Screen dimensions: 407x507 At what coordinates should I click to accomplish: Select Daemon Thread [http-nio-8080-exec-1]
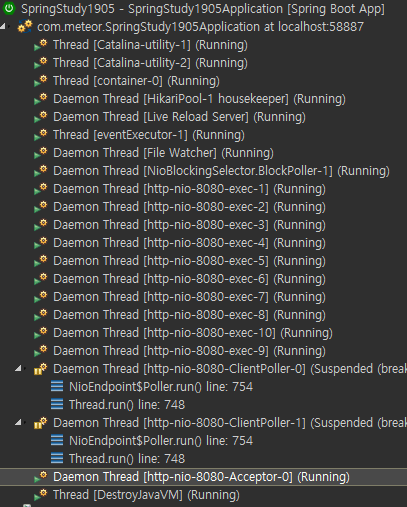coord(189,189)
